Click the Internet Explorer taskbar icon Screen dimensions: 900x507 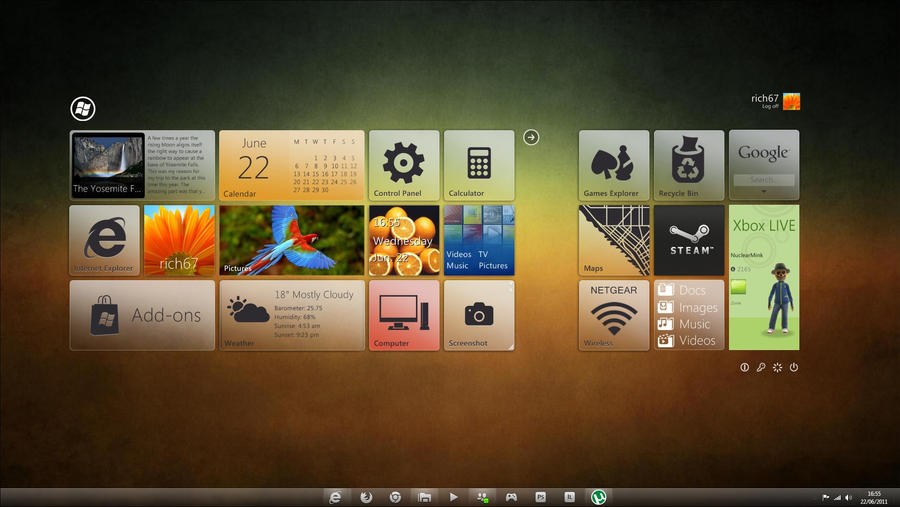tap(335, 497)
